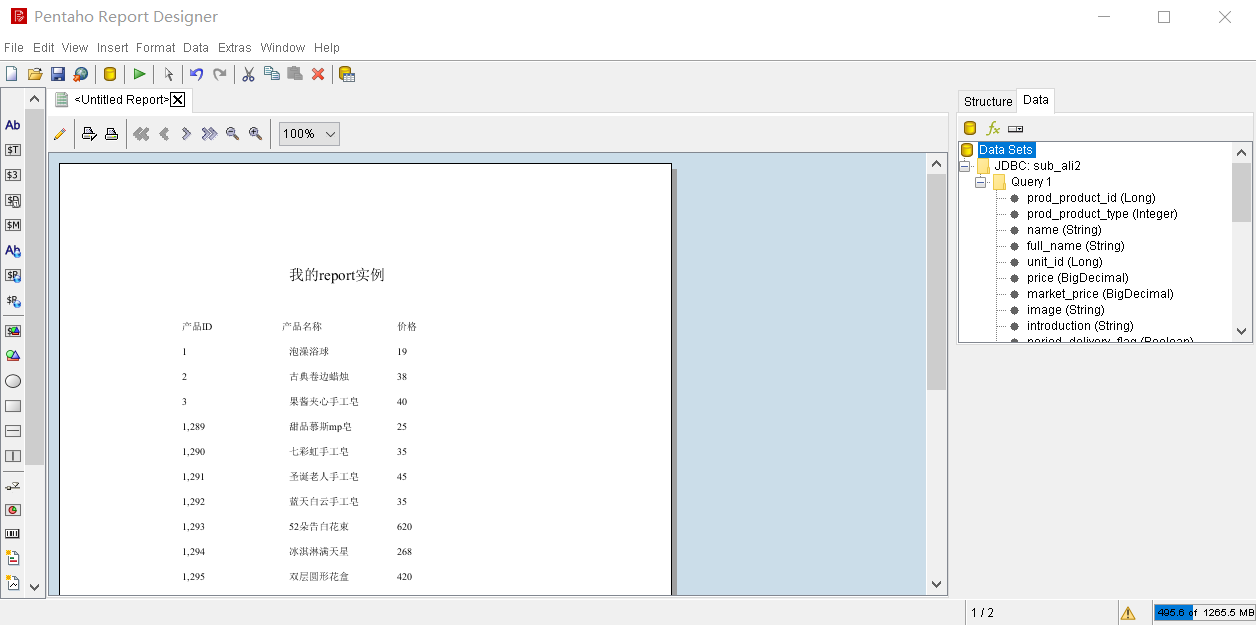
Task: Select the market_price (BigDecimal) field
Action: coord(1100,294)
